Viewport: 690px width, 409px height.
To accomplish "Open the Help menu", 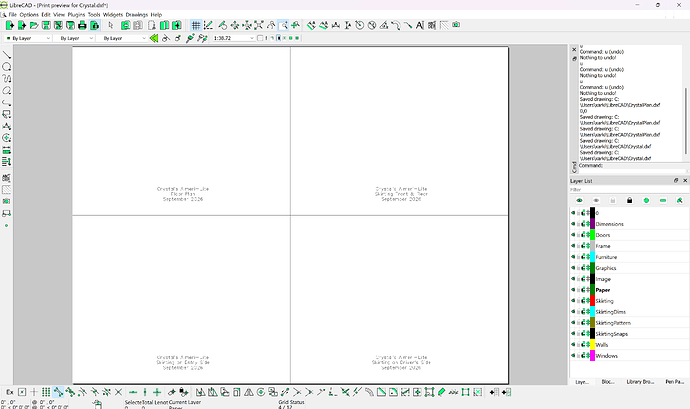I will (156, 15).
